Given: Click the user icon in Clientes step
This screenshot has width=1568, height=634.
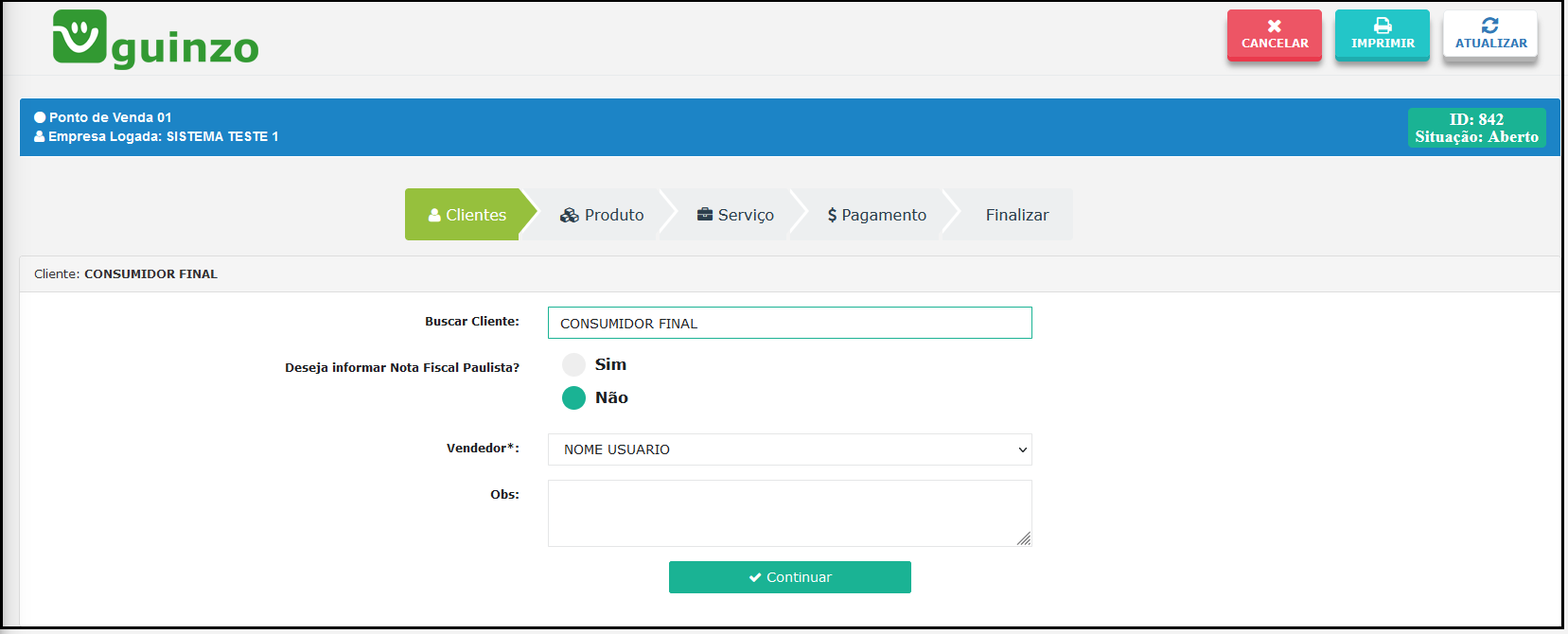Looking at the screenshot, I should pyautogui.click(x=434, y=216).
